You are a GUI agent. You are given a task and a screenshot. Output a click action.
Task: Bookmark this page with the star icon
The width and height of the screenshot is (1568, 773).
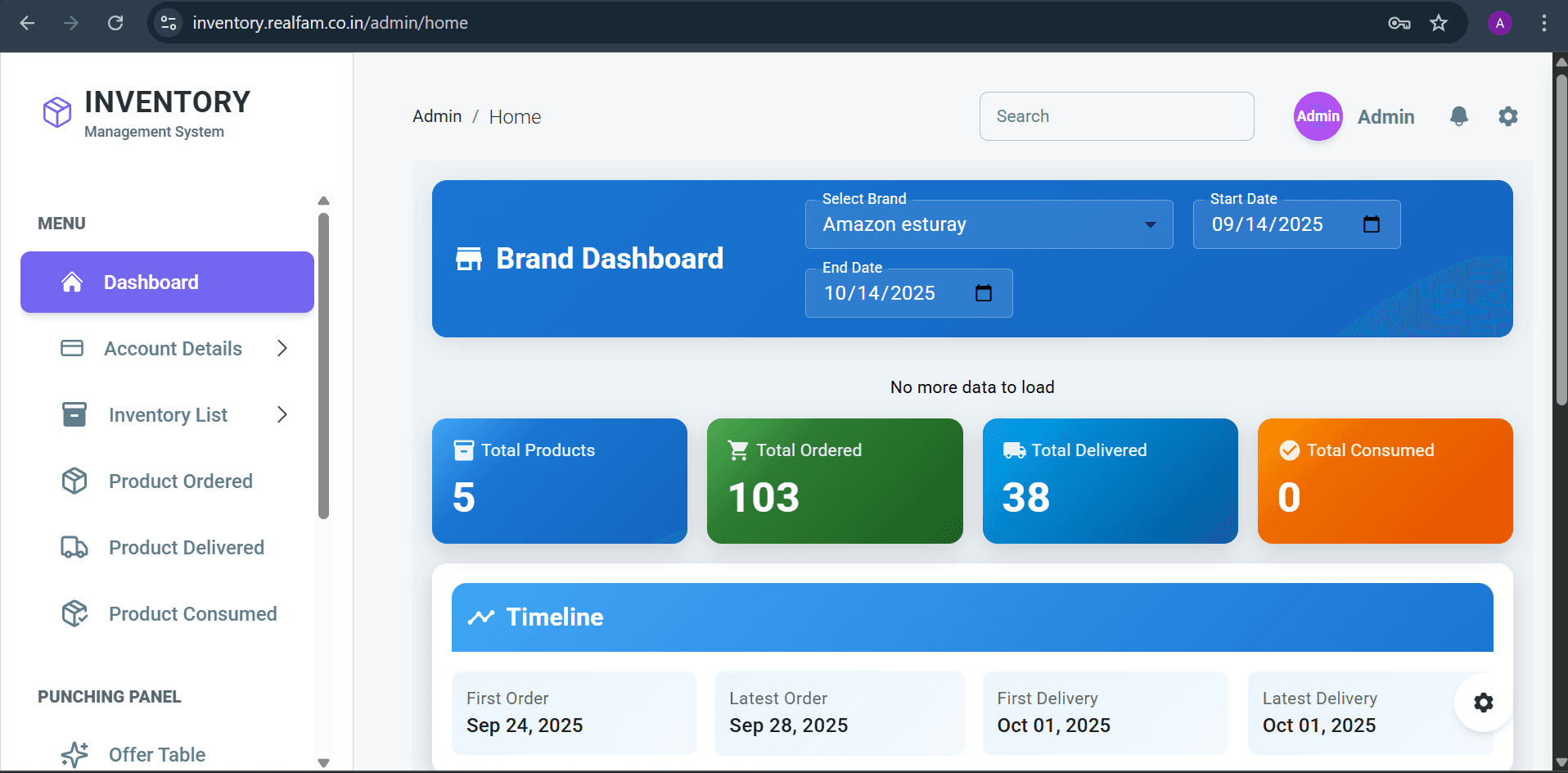(1439, 23)
